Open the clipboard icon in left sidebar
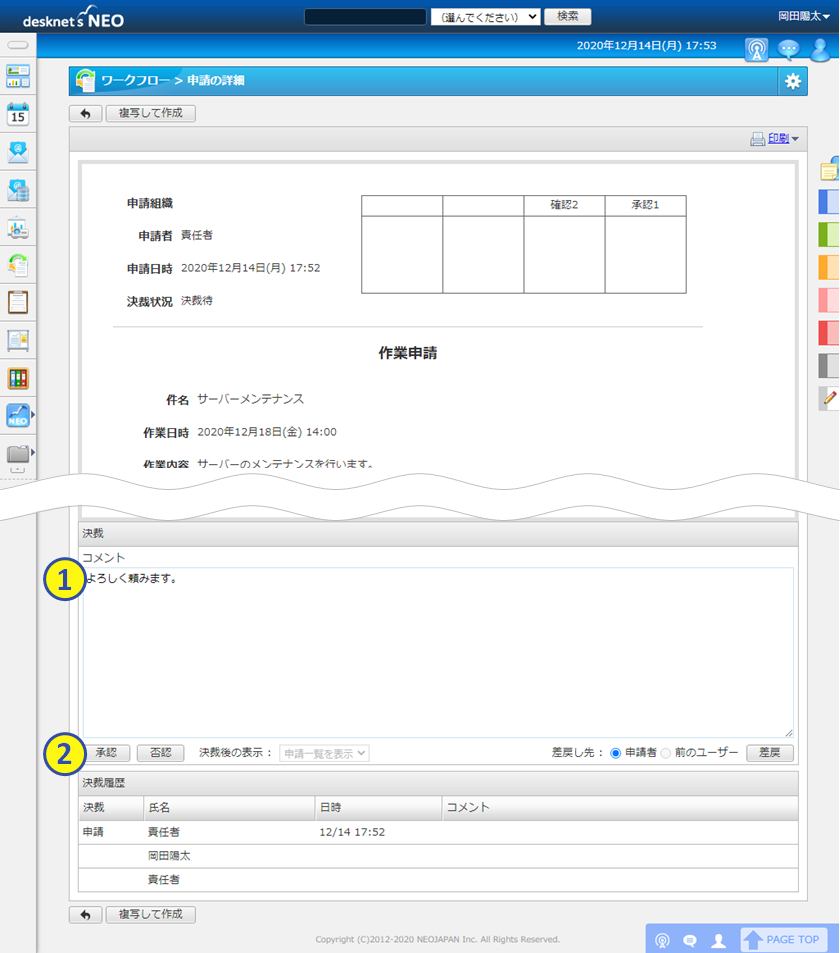The image size is (840, 953). (x=18, y=302)
